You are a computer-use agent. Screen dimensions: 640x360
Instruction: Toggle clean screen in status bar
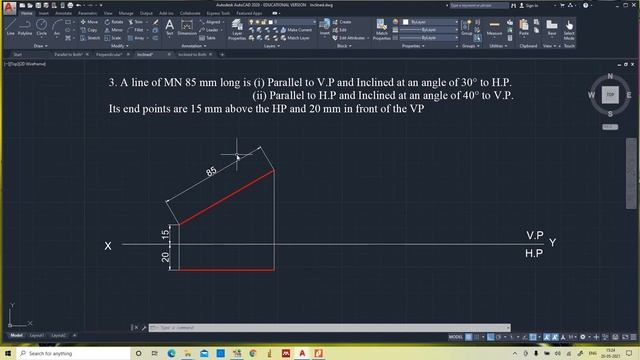[625, 337]
